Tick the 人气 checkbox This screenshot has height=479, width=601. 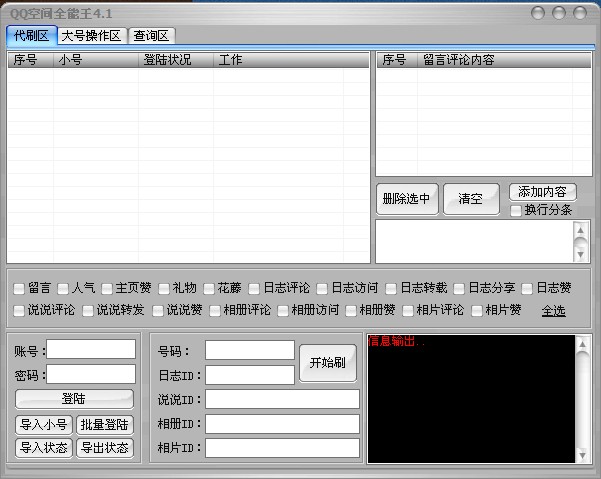click(63, 288)
